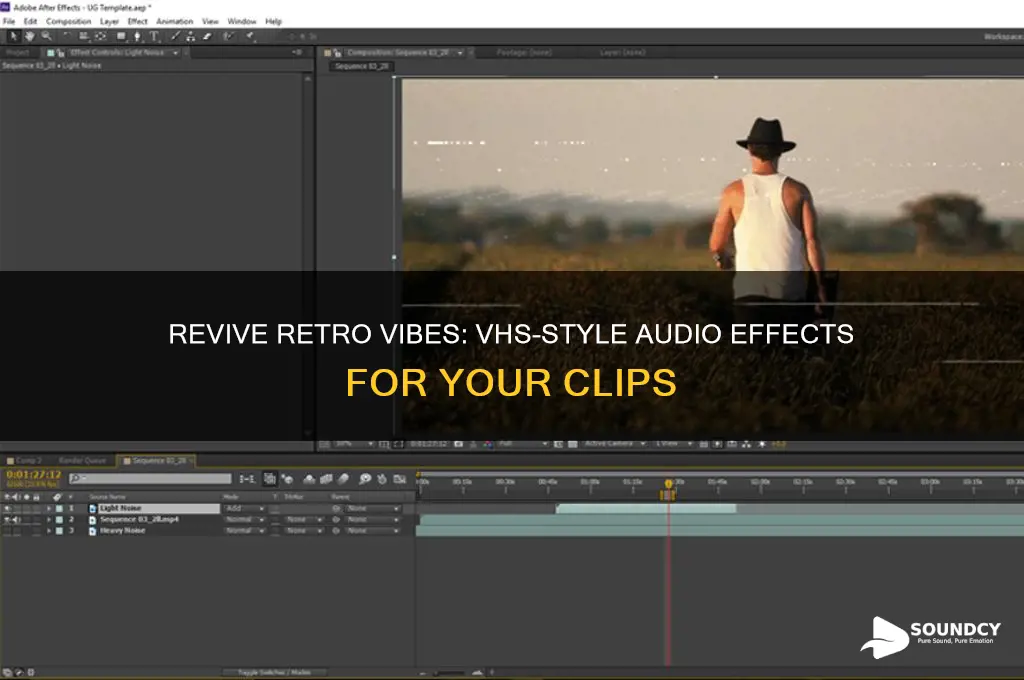Click the timeline zoom slider

pyautogui.click(x=451, y=672)
